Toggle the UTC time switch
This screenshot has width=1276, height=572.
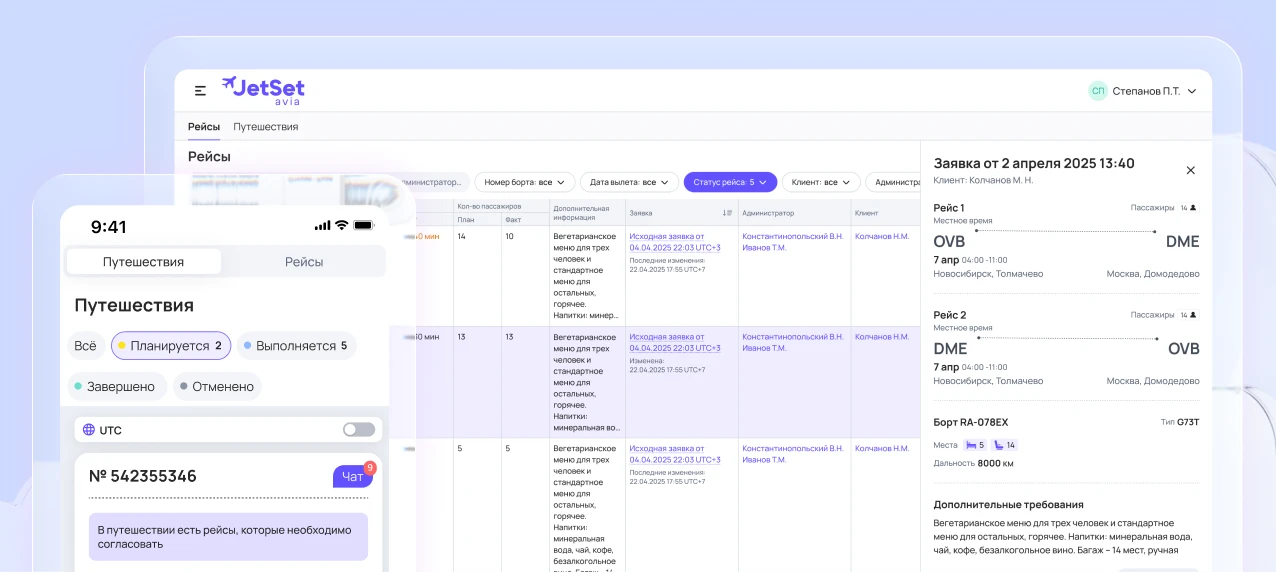pos(359,430)
